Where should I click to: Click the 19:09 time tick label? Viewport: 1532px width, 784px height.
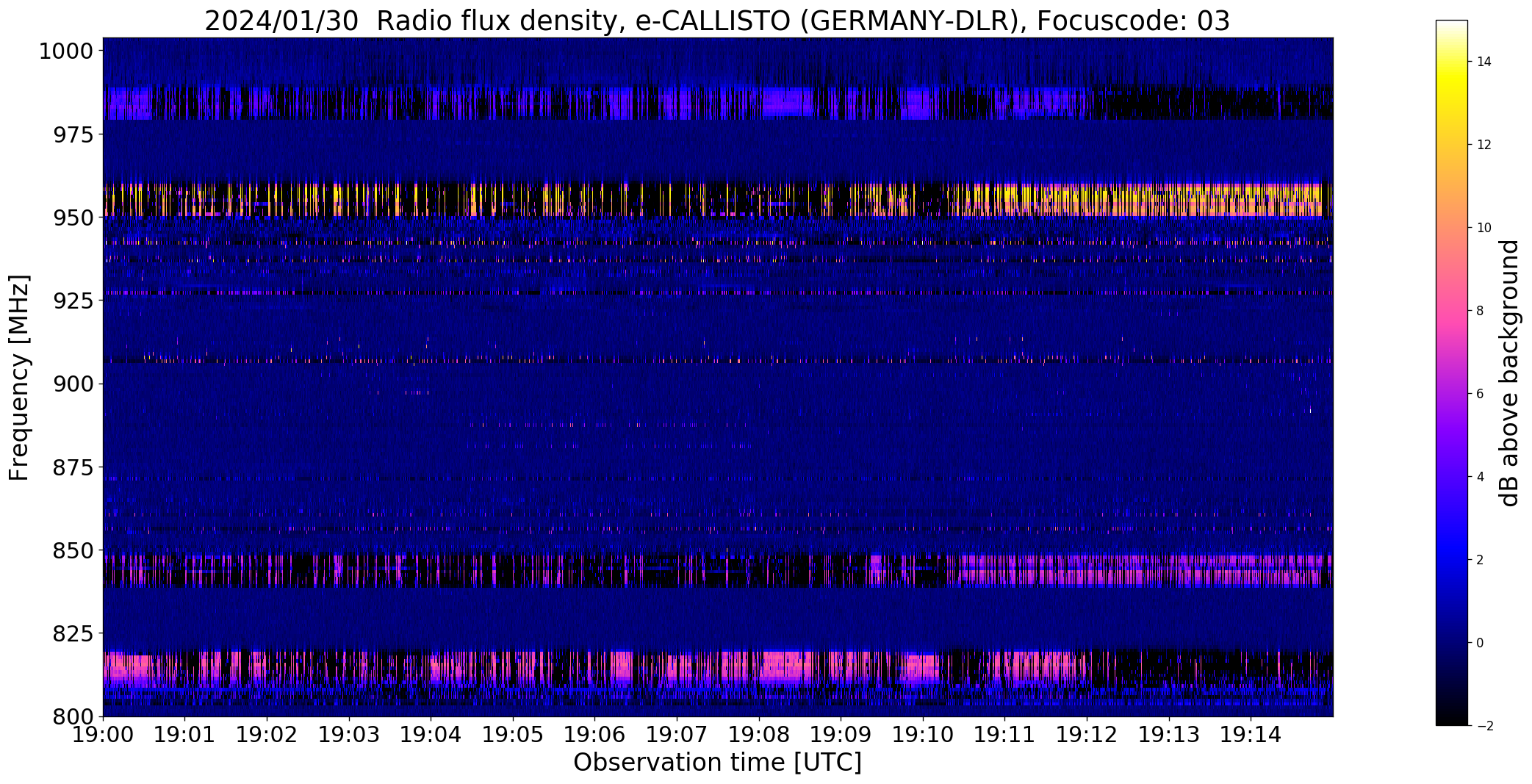(841, 734)
